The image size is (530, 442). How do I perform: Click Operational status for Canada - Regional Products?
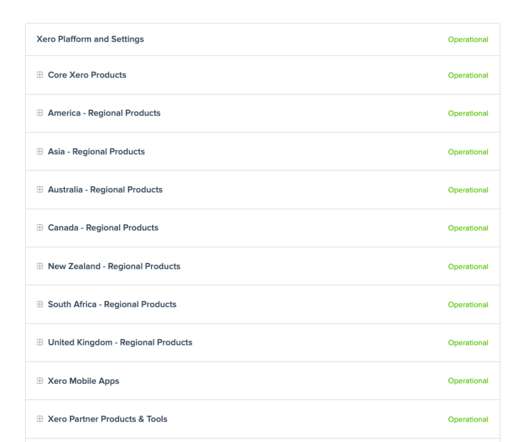click(468, 228)
